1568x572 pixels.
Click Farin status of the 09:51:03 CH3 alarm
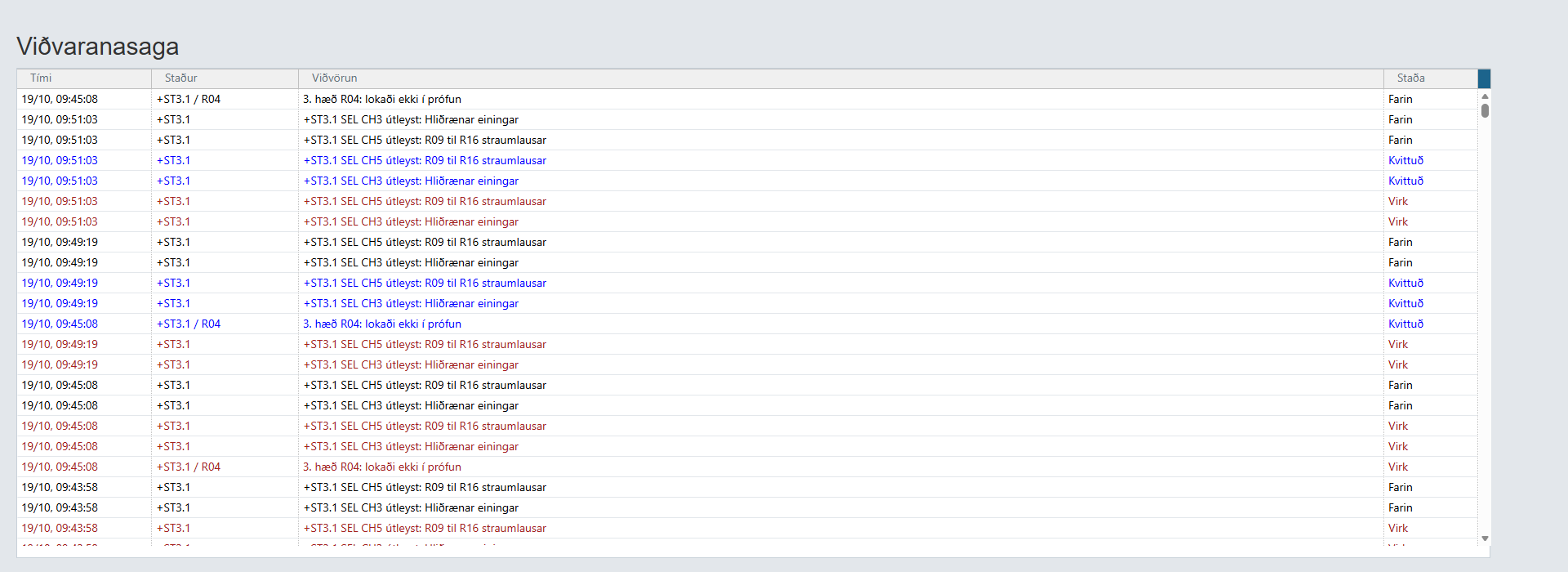[1401, 119]
